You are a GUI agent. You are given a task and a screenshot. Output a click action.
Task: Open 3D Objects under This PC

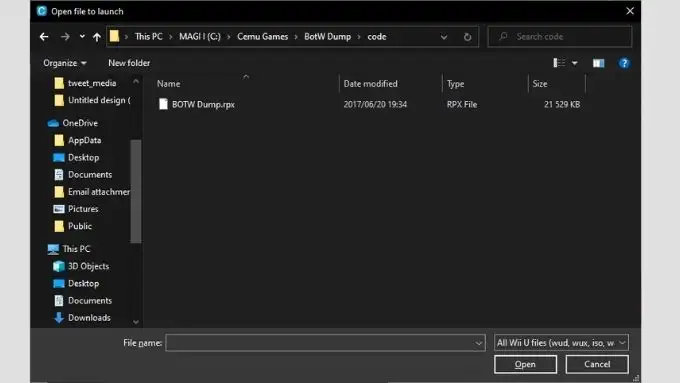coord(88,266)
